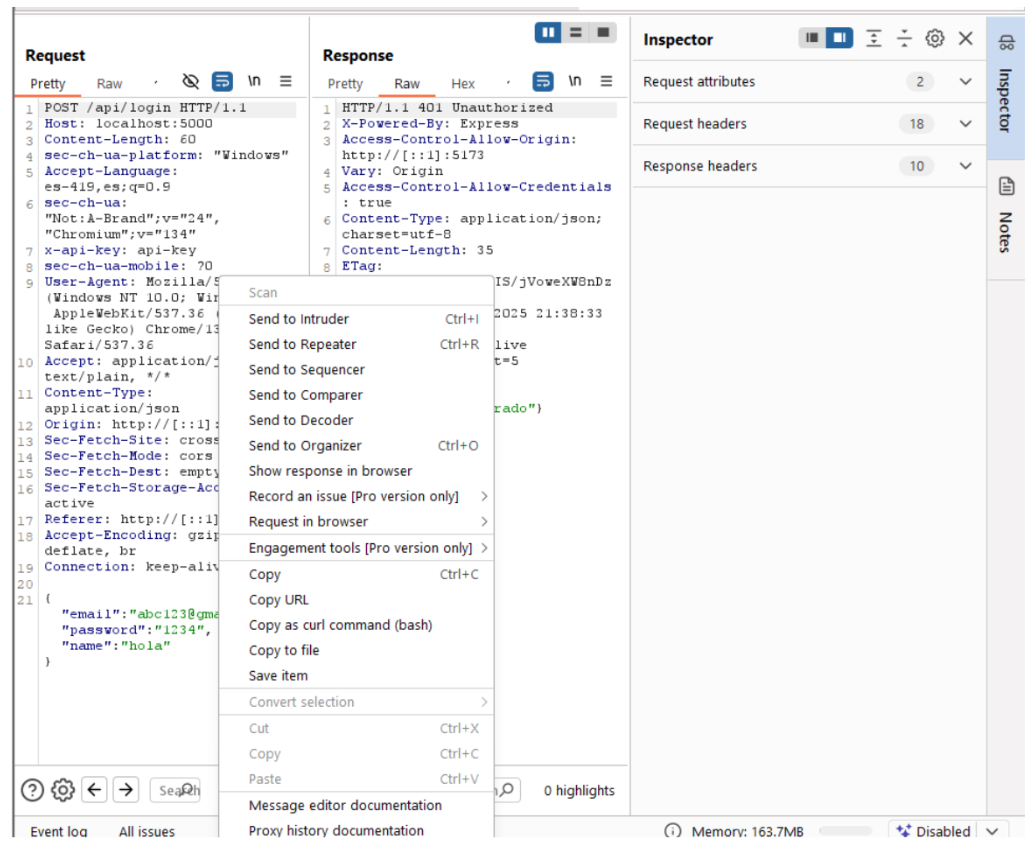
Task: Click POST /api/login request line
Action: coord(145,108)
